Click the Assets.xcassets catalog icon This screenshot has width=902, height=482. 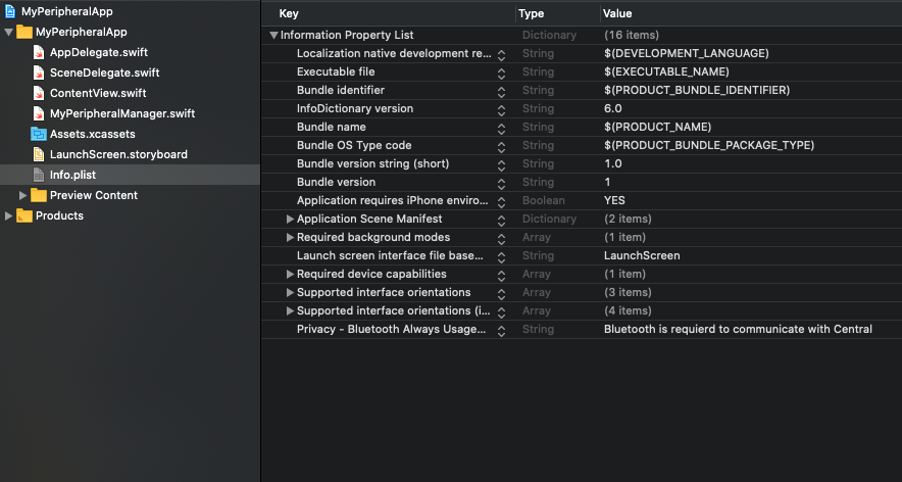[39, 134]
